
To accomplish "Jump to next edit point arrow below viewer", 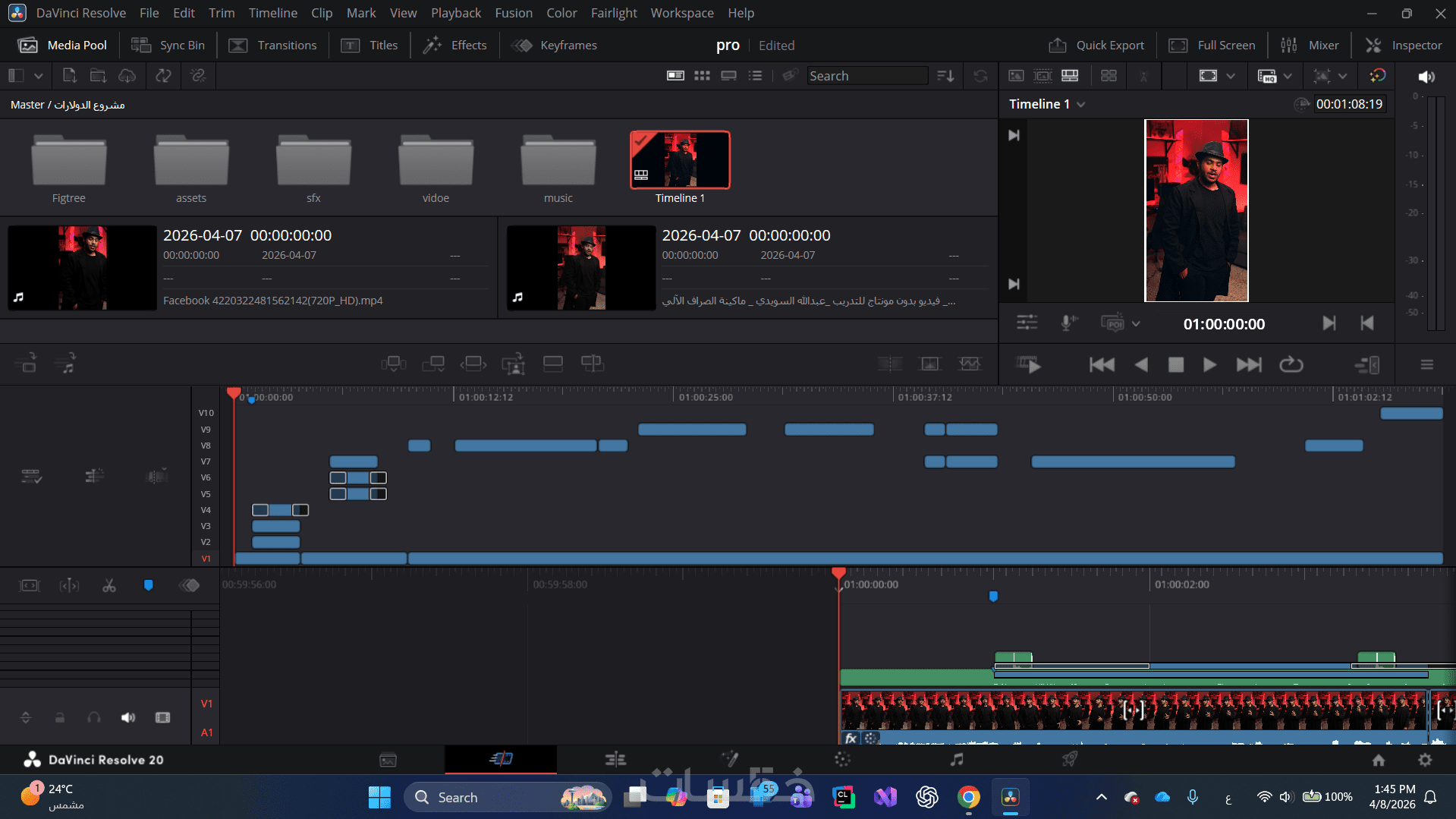I will coord(1329,323).
